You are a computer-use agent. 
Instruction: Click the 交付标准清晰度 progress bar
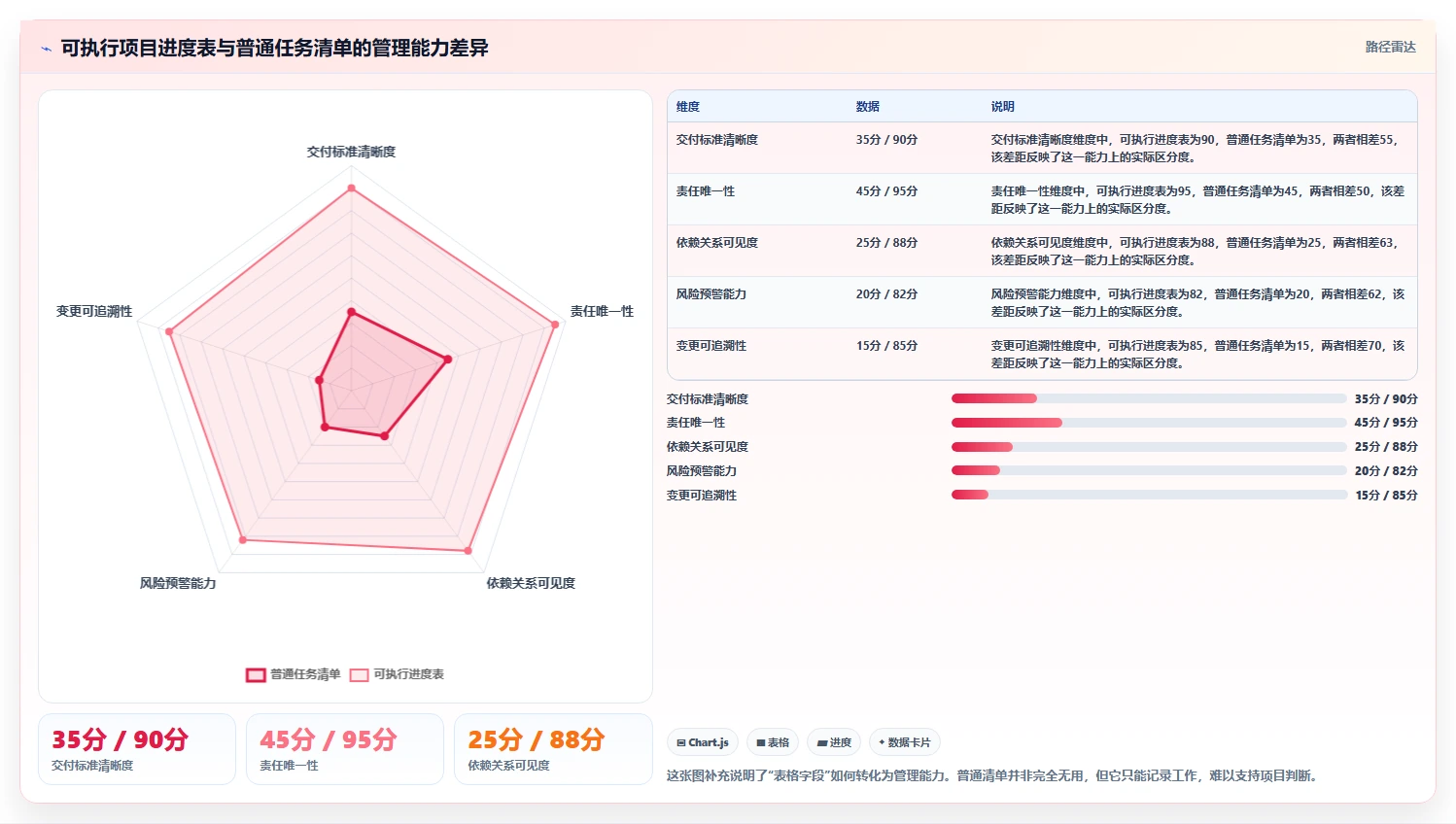(1149, 398)
